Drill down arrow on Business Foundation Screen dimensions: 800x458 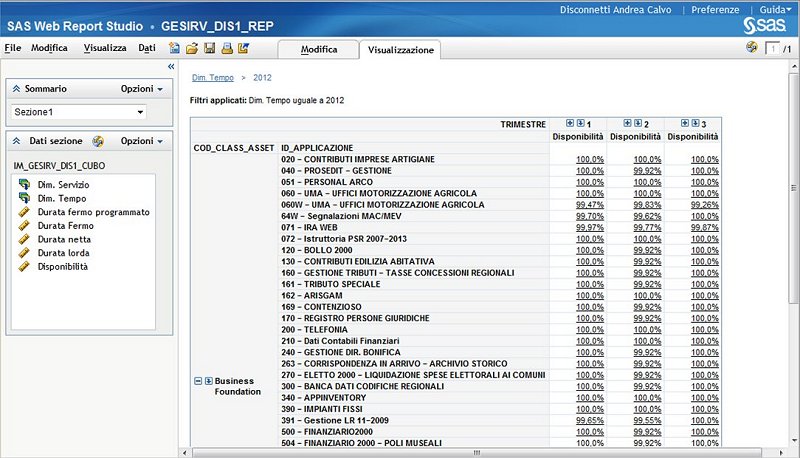click(x=209, y=381)
